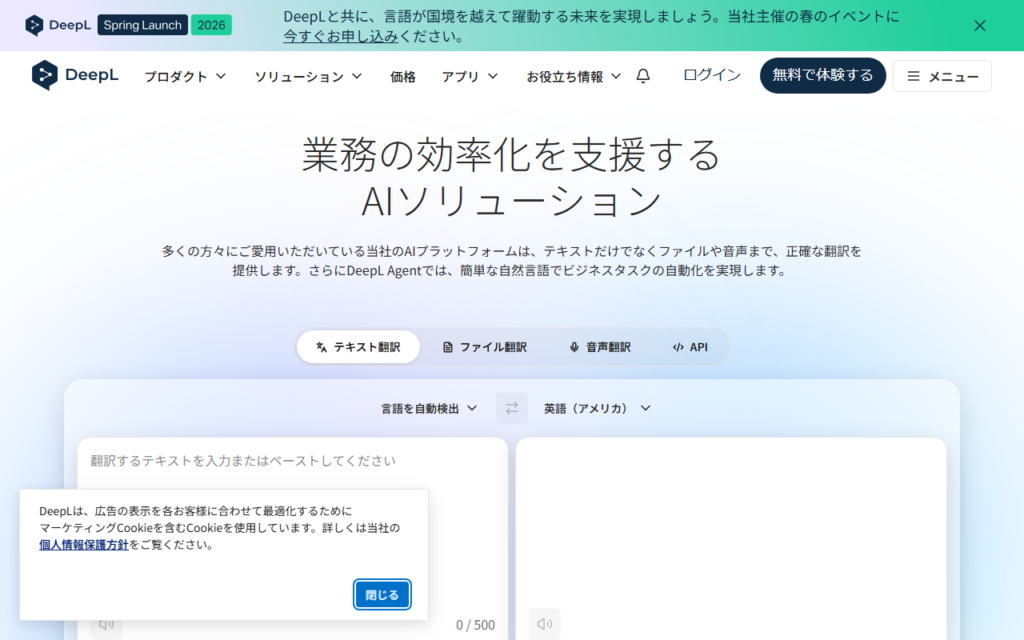Switch to the ファイル翻訳 tab
The image size is (1024, 640).
485,347
